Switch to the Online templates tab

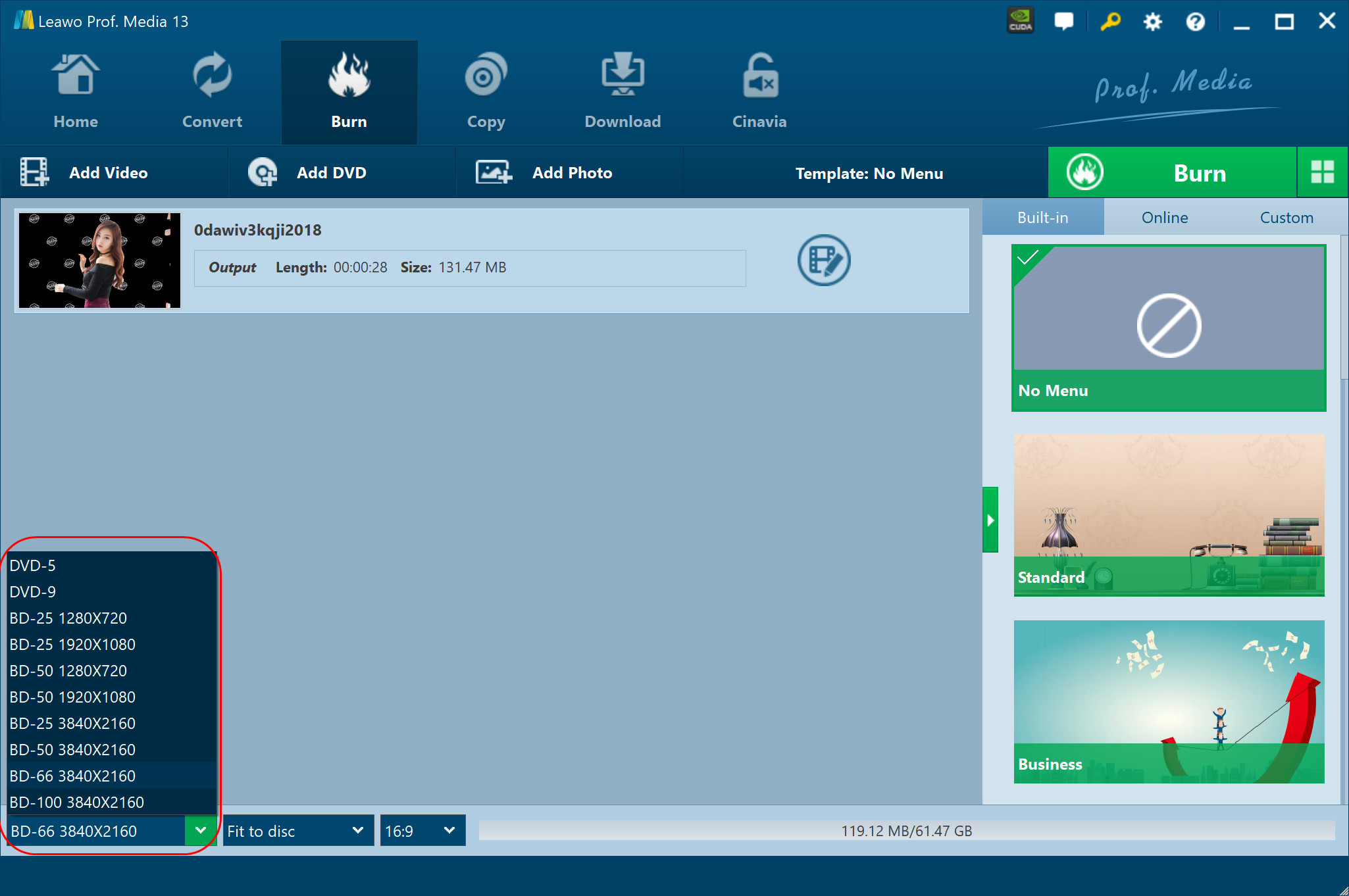(1164, 218)
